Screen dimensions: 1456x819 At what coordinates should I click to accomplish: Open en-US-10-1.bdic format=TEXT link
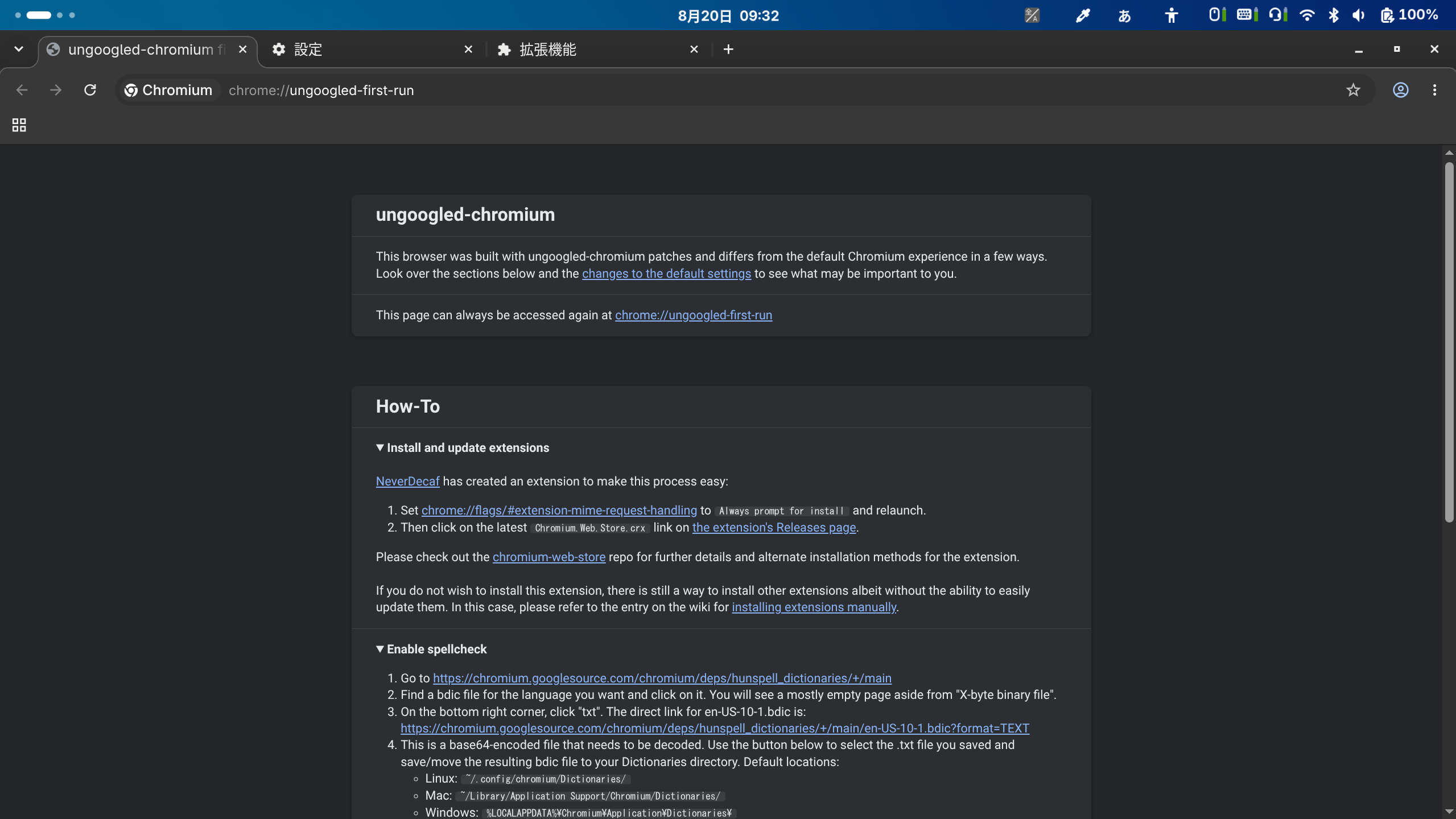[715, 729]
